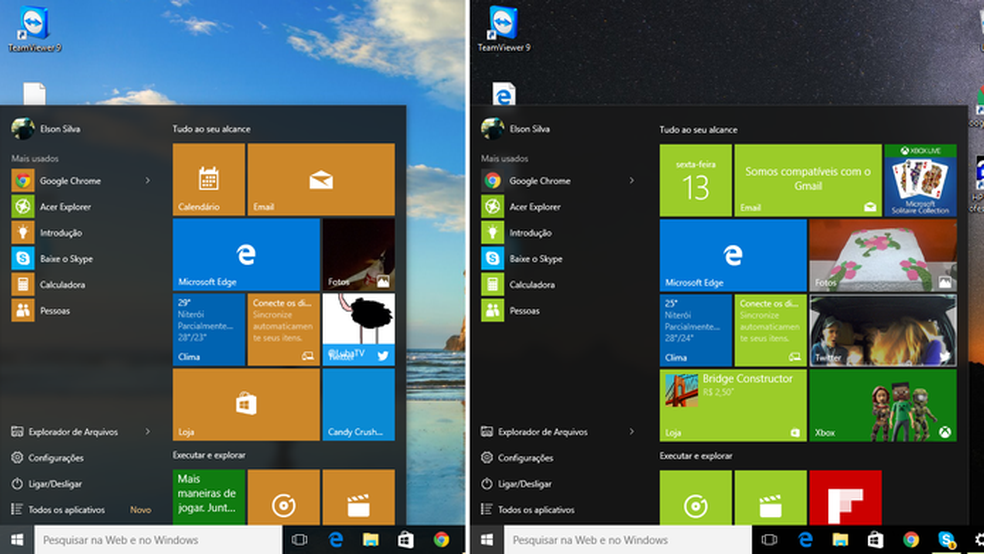Open green Groove music tile
This screenshot has width=984, height=554.
695,498
